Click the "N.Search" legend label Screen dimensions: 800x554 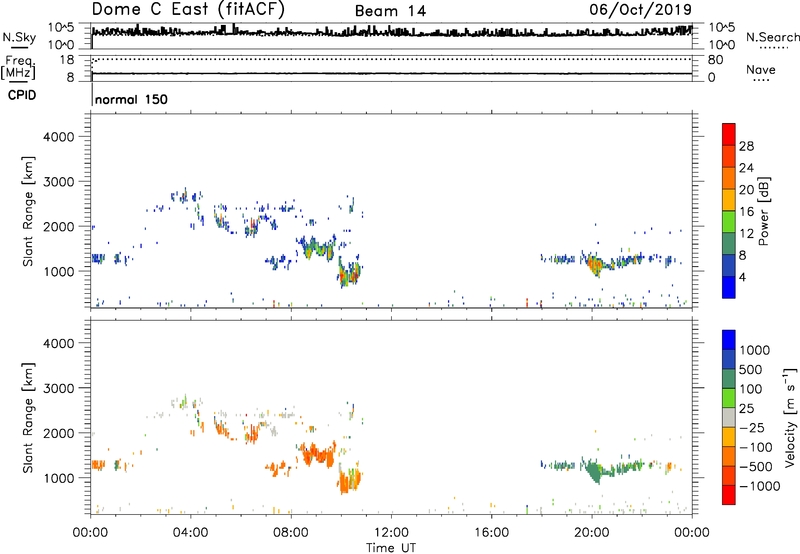772,37
